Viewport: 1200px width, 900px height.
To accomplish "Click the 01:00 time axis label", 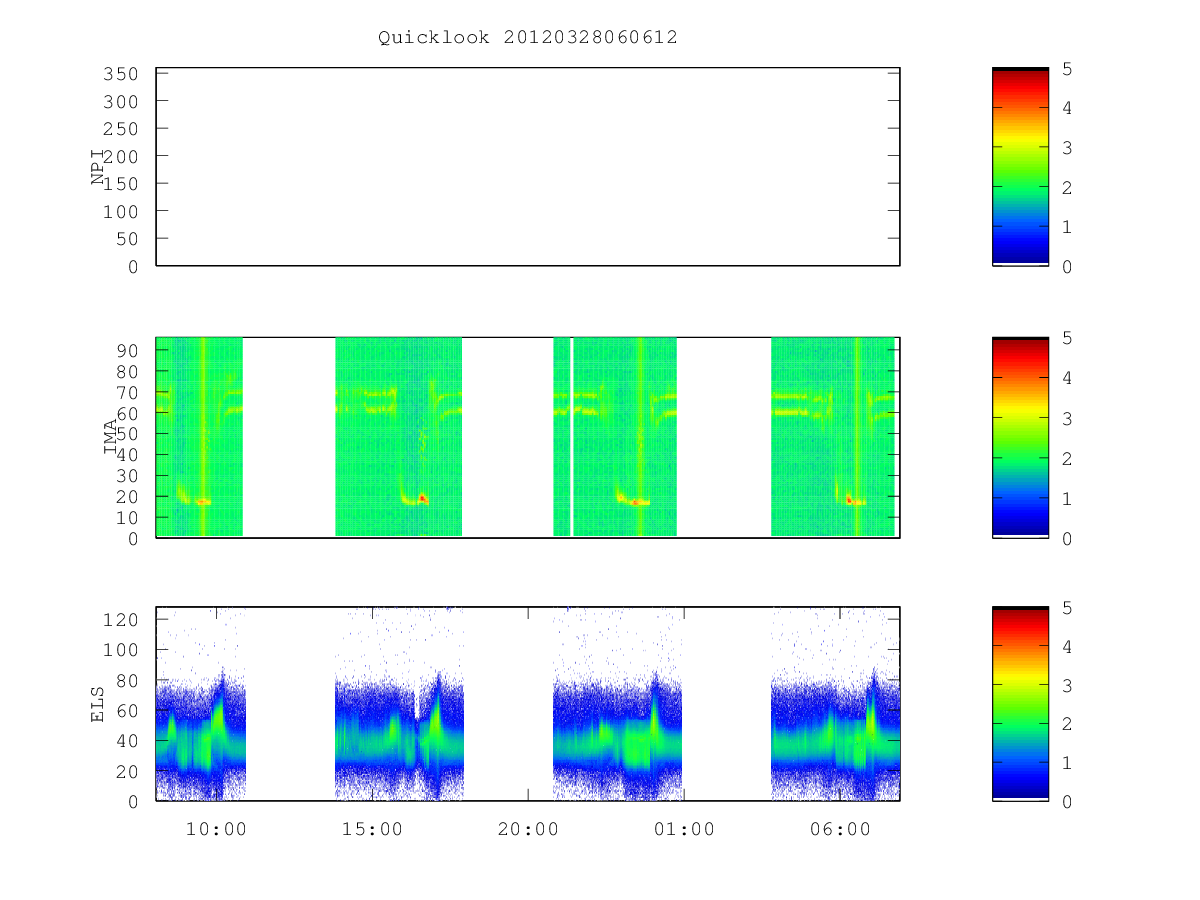I will [684, 829].
